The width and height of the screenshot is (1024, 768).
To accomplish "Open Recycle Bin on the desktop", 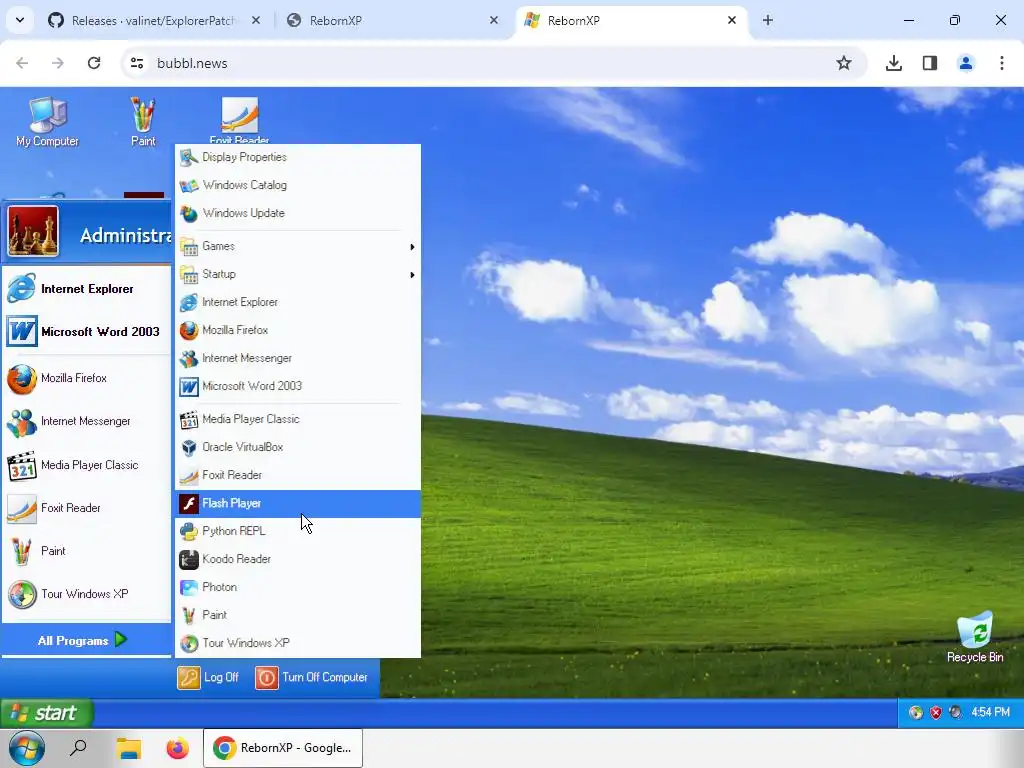I will click(x=975, y=637).
